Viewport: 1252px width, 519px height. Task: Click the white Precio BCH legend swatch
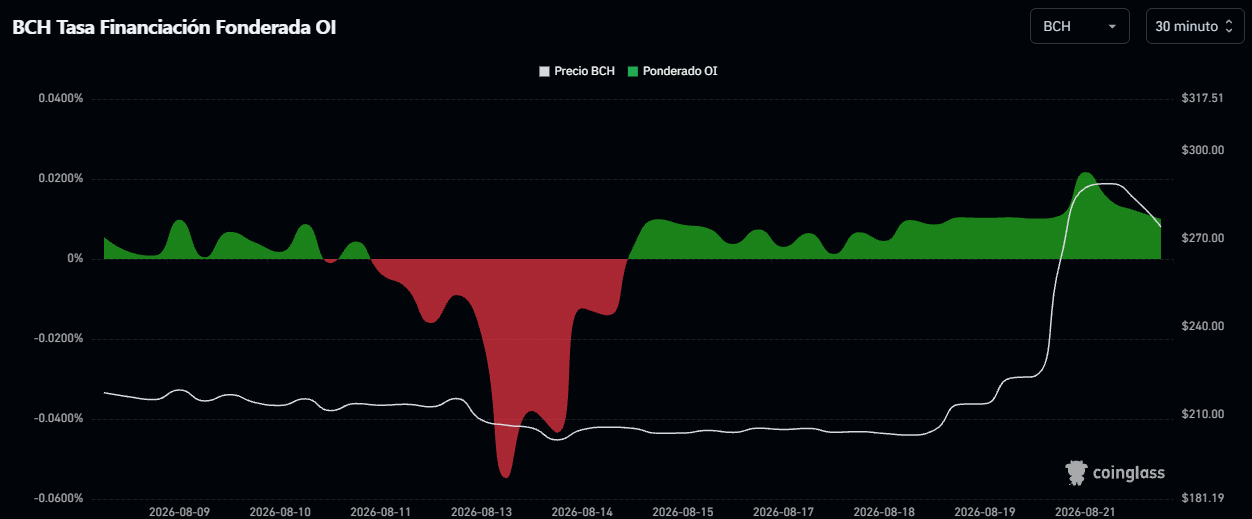544,71
